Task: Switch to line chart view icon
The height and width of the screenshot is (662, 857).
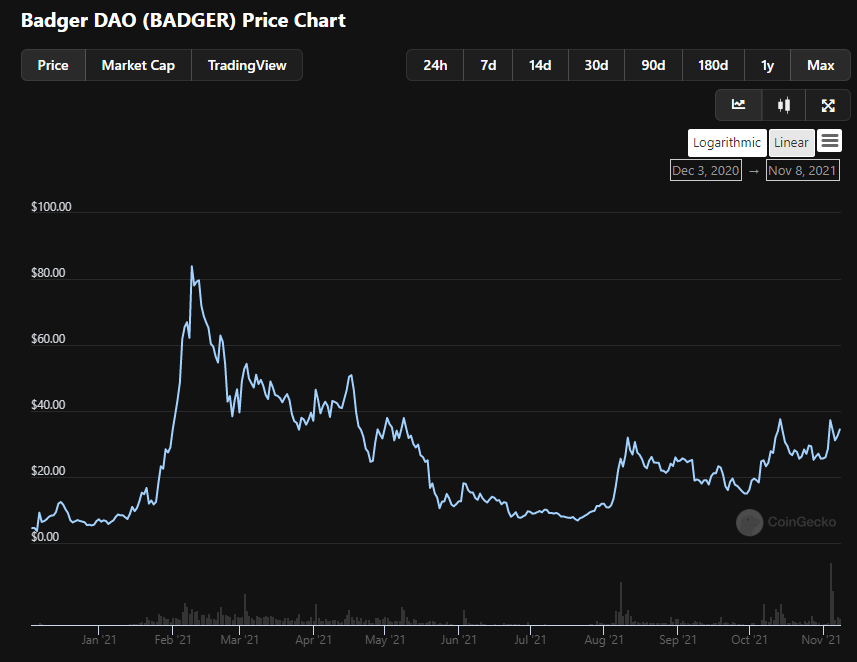Action: coord(738,105)
